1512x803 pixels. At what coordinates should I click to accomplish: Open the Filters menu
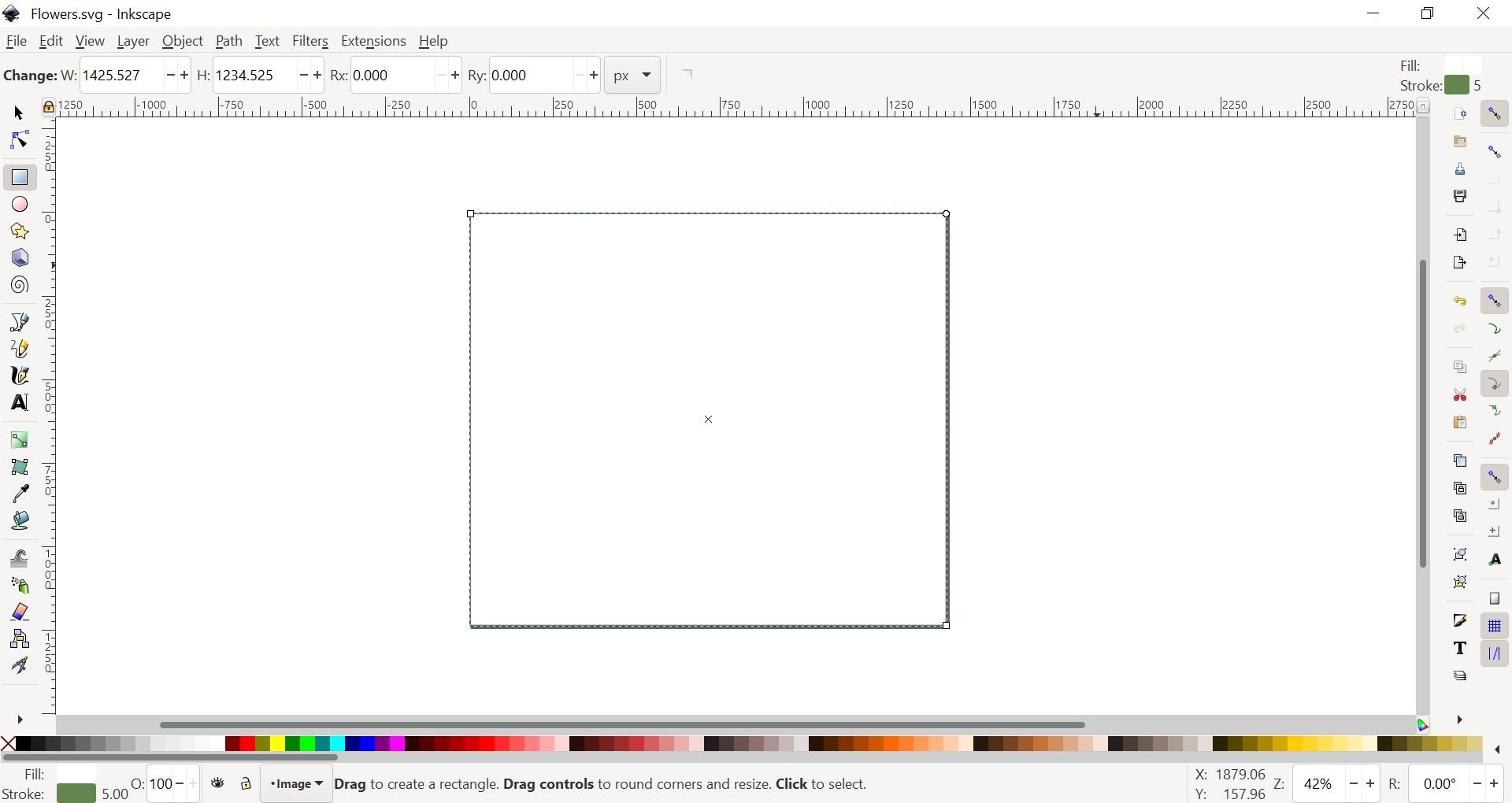(x=311, y=41)
